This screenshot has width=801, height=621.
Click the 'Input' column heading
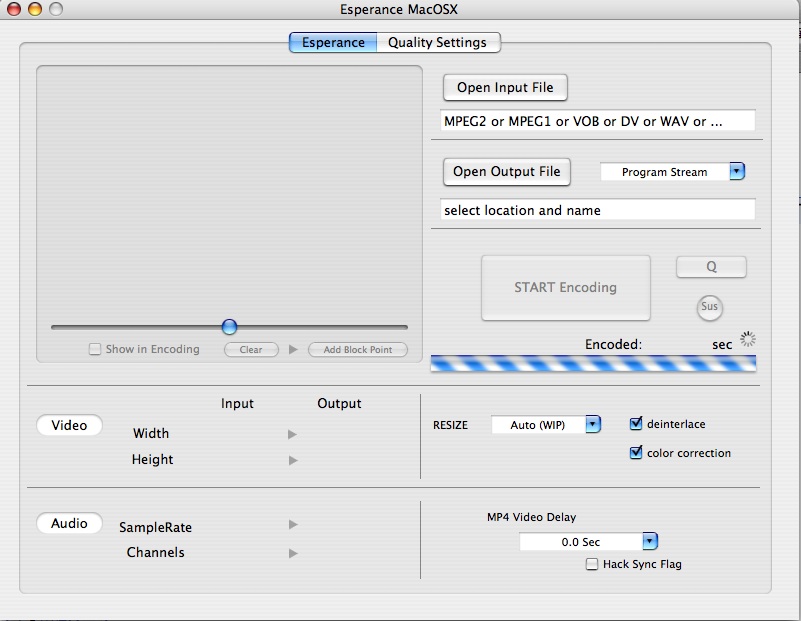pyautogui.click(x=237, y=403)
